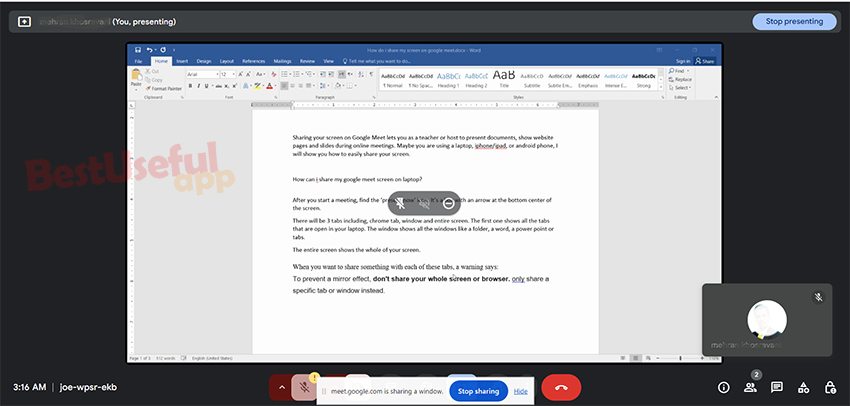Click the Sort icon in Paragraph group
The height and width of the screenshot is (406, 850).
coord(360,74)
